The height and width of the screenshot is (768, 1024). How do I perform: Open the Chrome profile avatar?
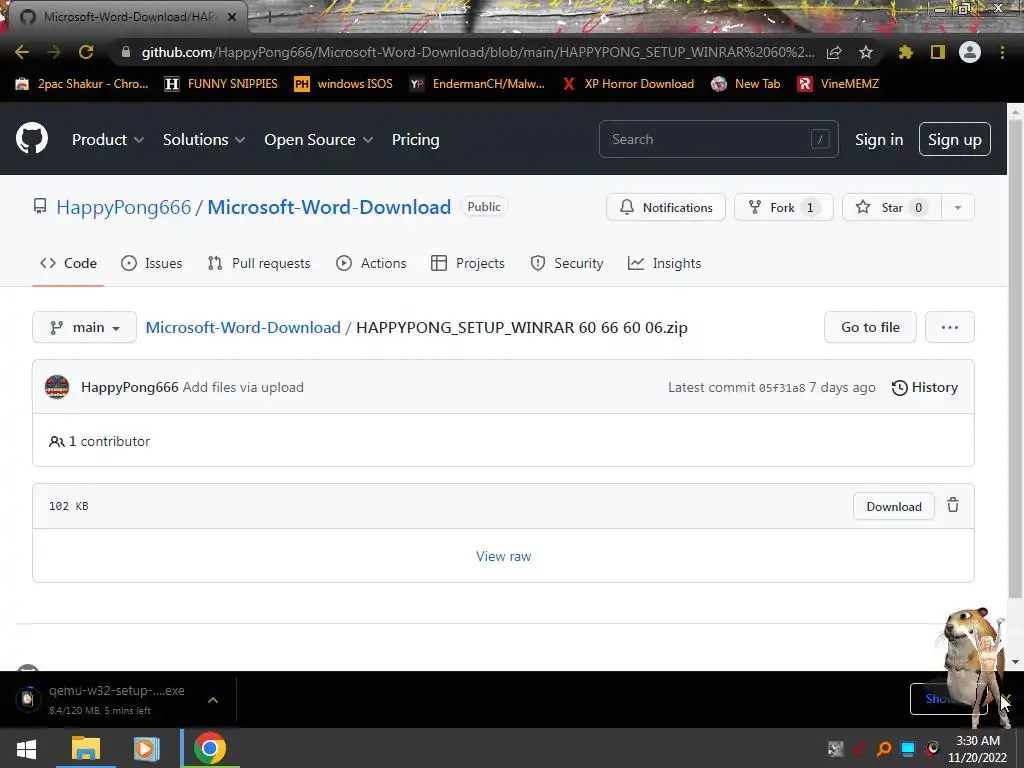click(x=970, y=52)
